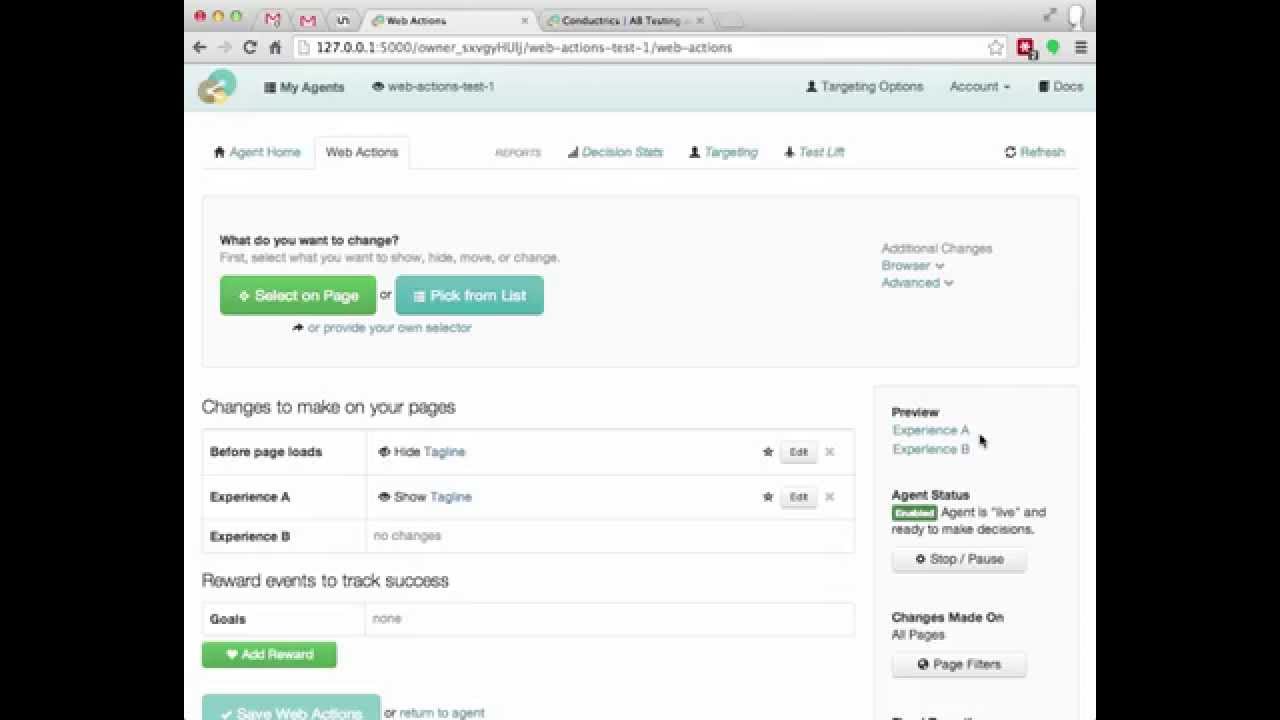1280x720 pixels.
Task: Click 'no changes' text in Experience B row
Action: point(407,536)
